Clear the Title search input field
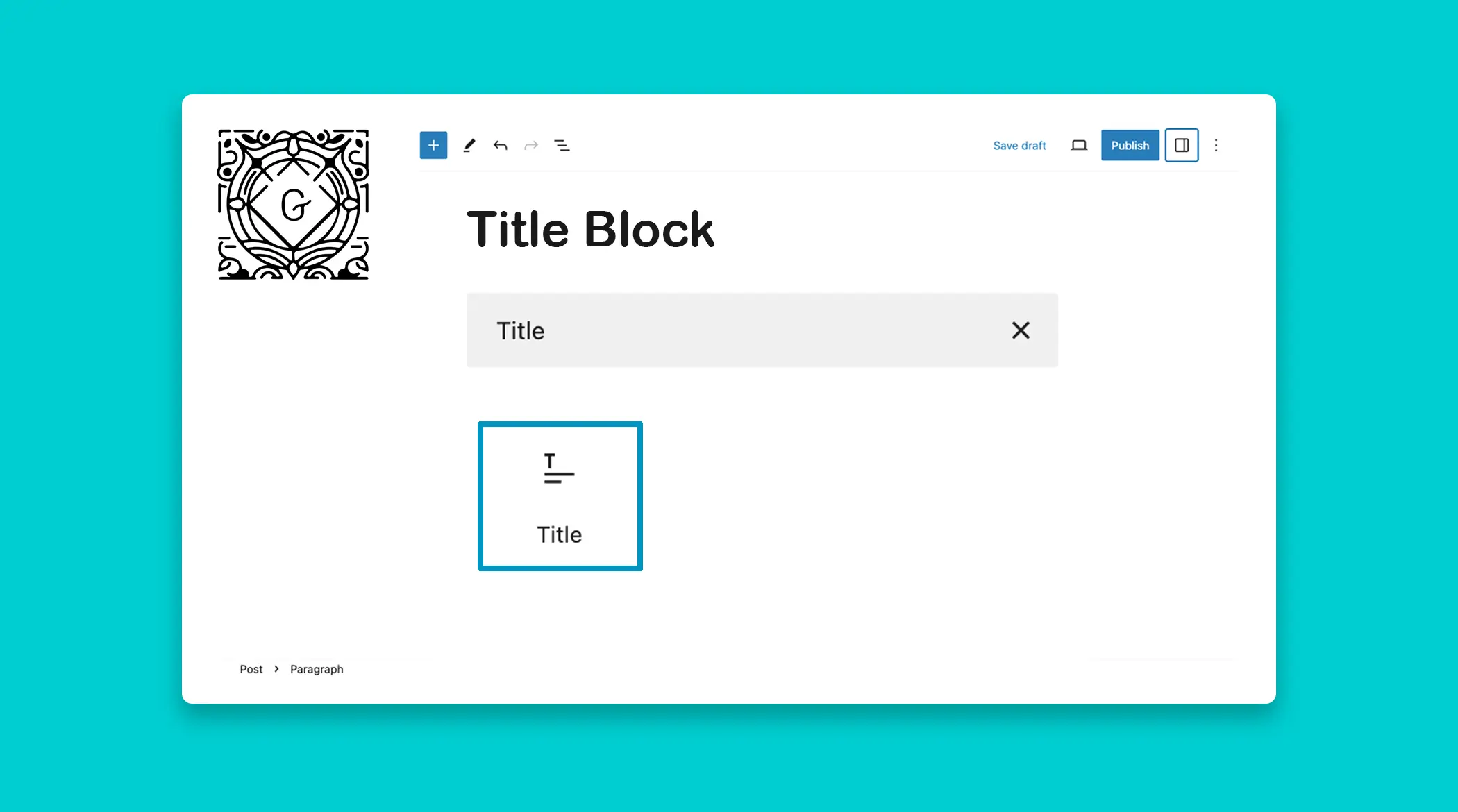The image size is (1458, 812). [x=1020, y=330]
